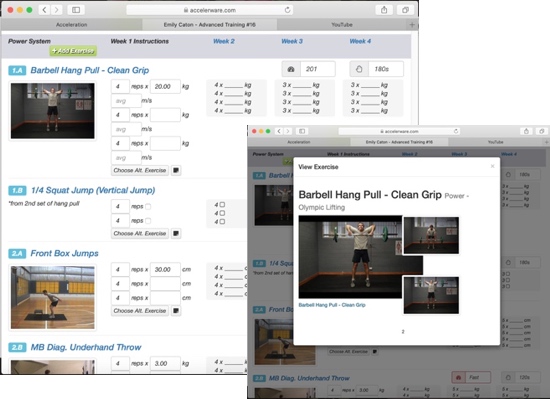
Task: Switch to the Acceleration browser tab
Action: (x=72, y=25)
